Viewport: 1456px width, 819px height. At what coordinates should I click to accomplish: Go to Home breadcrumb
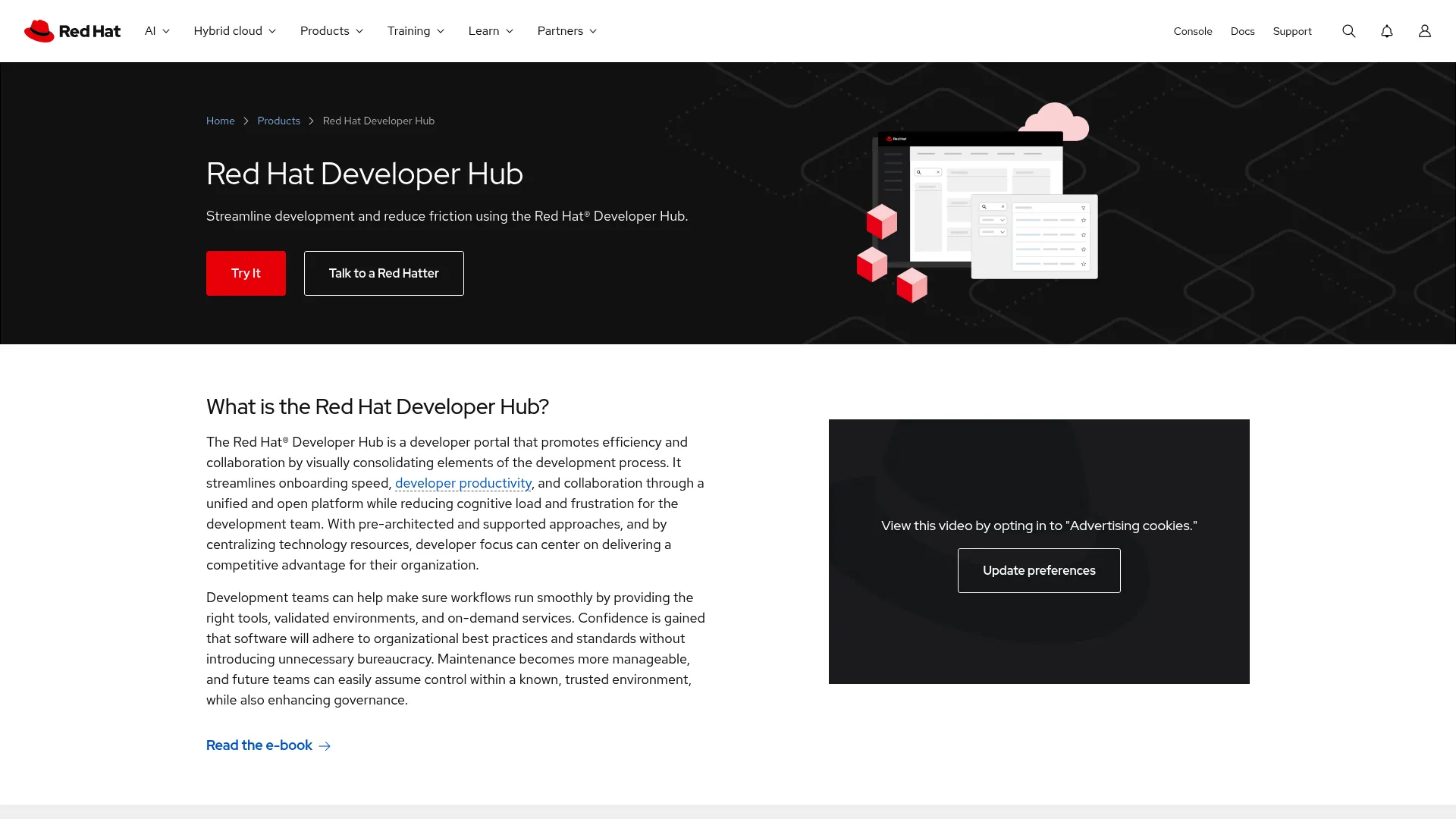tap(221, 121)
